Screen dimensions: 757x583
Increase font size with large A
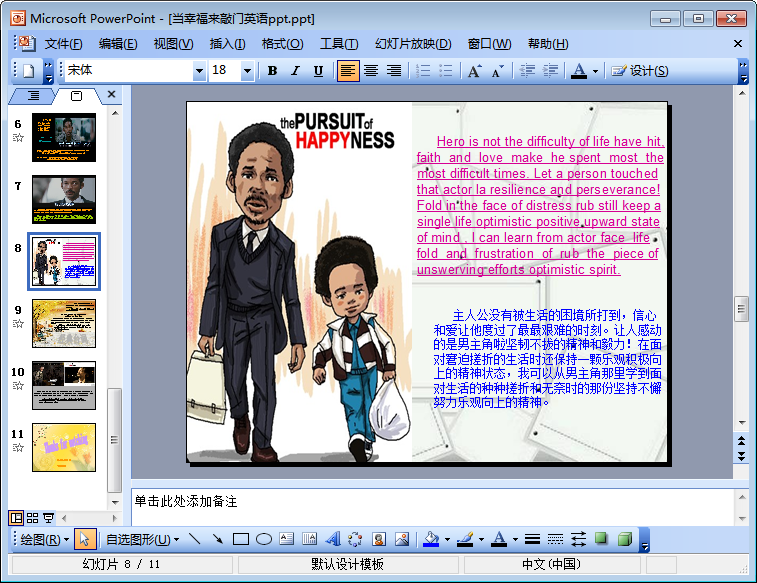coord(474,71)
